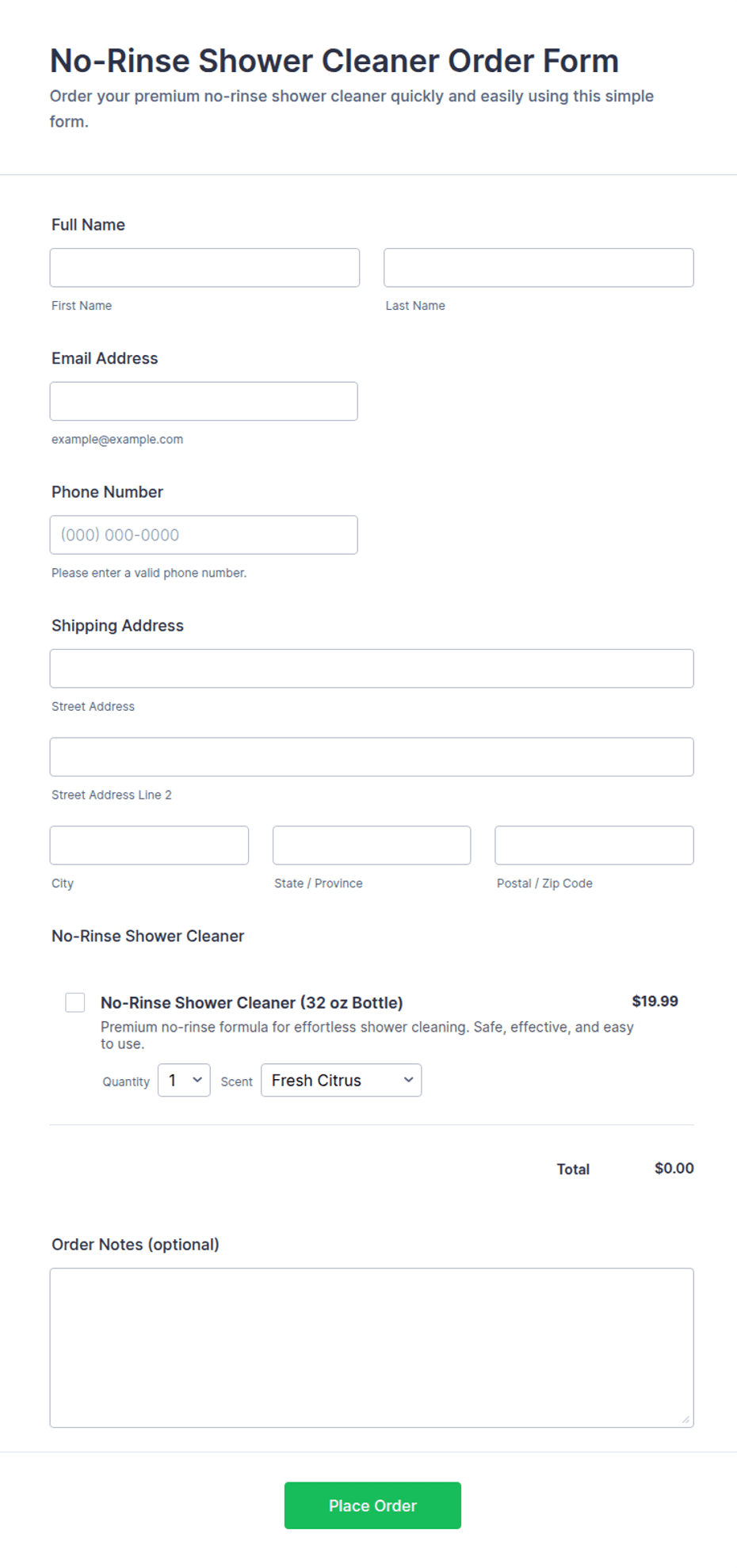Click the Total amount $0.00

coord(674,1169)
